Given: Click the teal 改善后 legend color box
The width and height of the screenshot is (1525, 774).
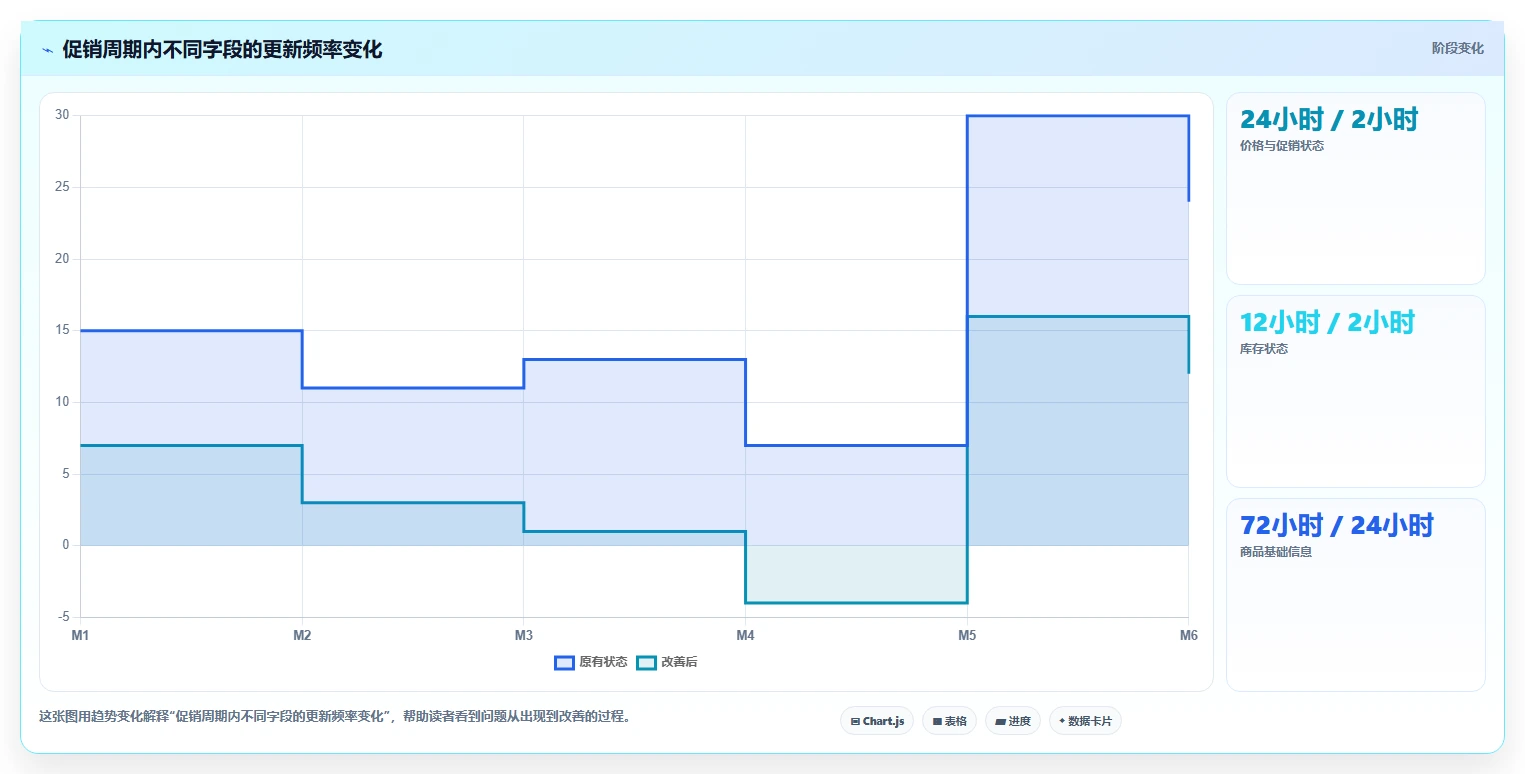Looking at the screenshot, I should (646, 662).
